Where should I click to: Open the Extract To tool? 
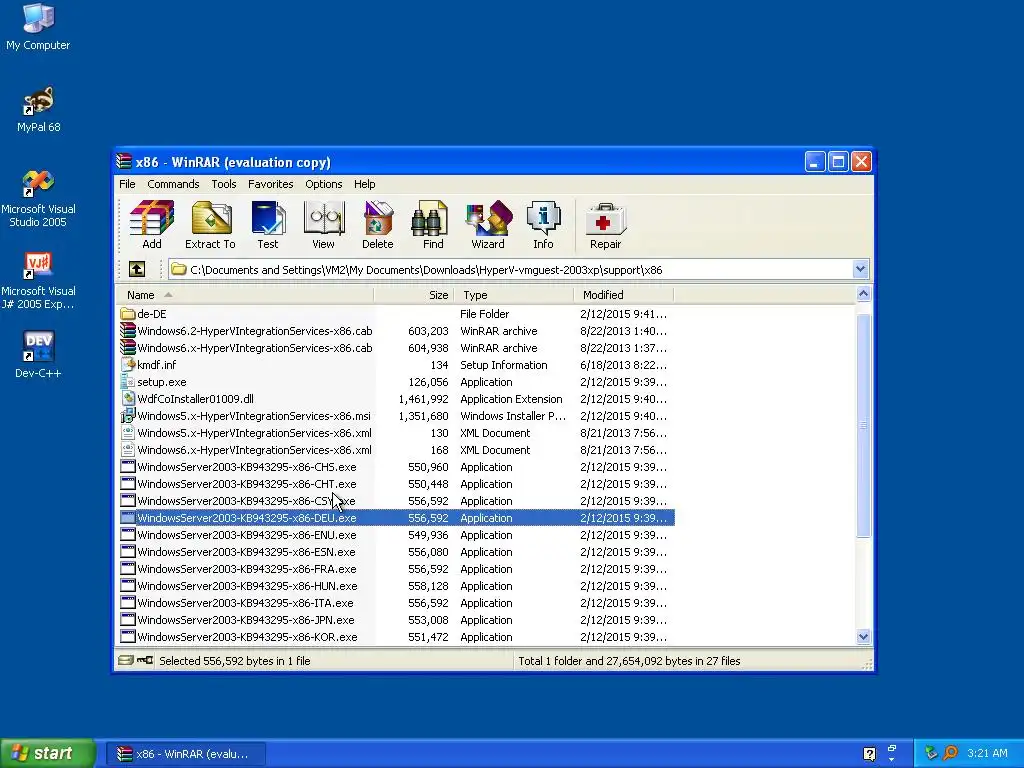pos(210,225)
